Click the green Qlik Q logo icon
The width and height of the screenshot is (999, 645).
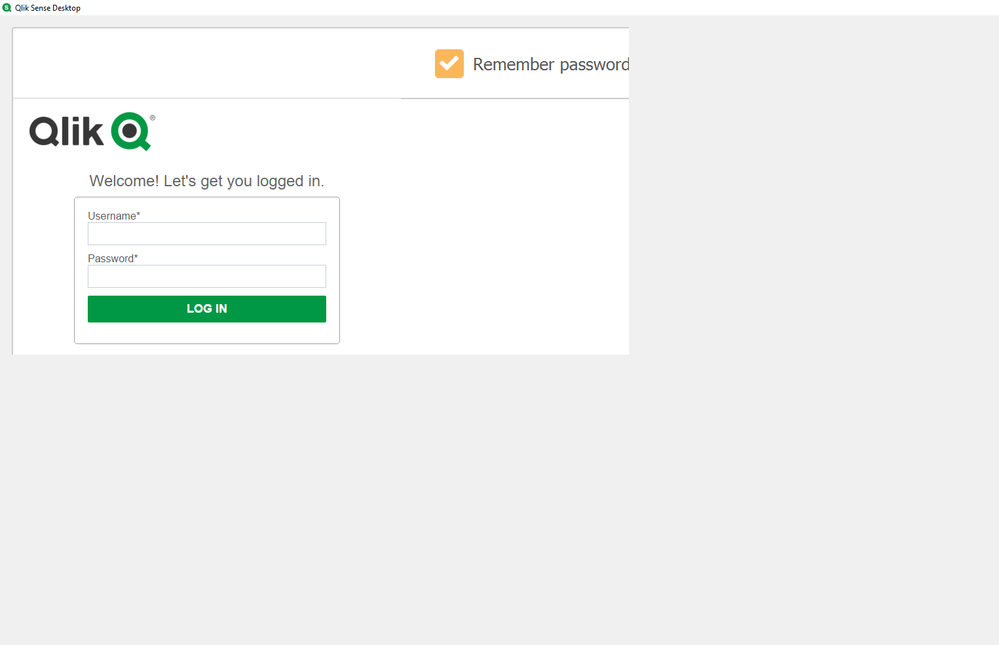(131, 131)
